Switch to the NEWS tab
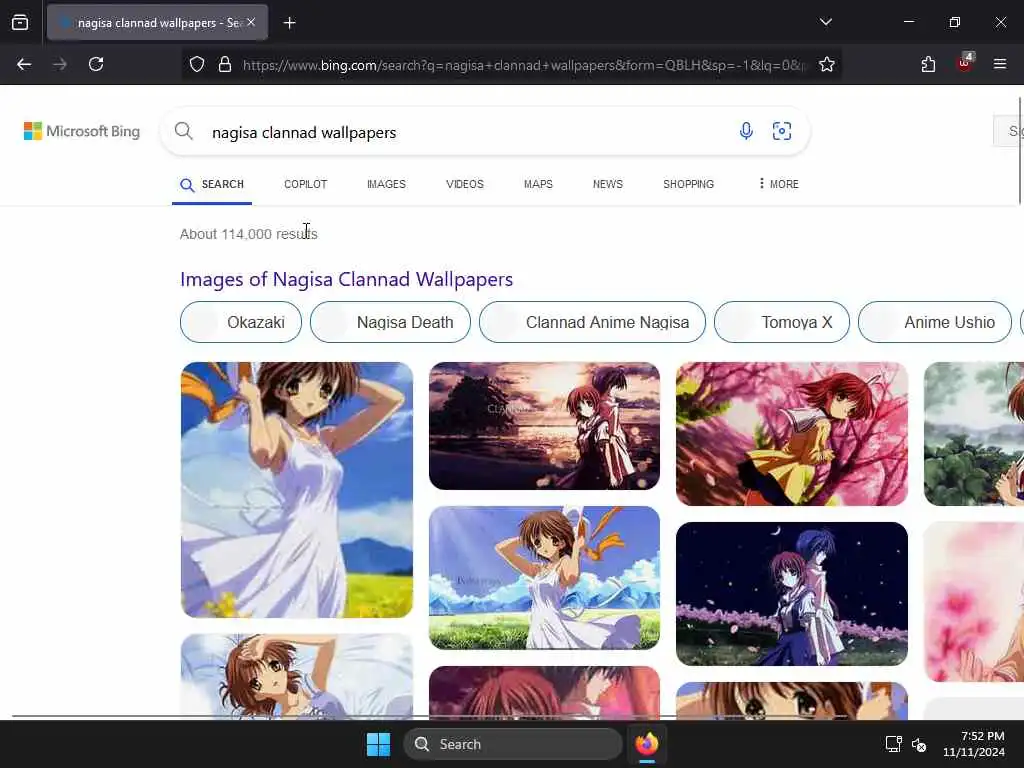Screen dimensions: 1024x768 coord(607,184)
